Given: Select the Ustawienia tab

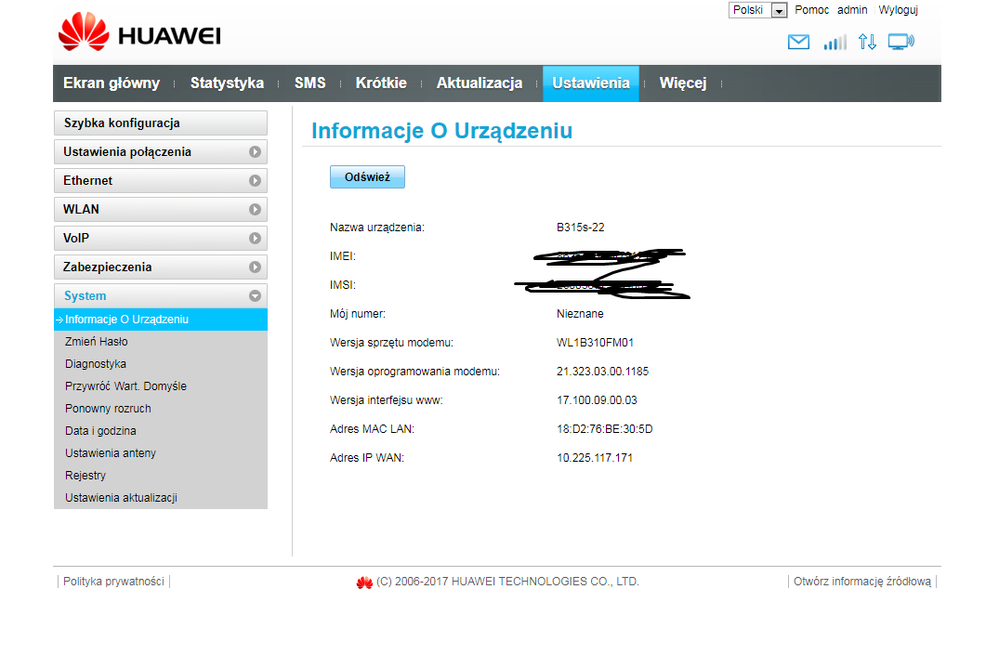Looking at the screenshot, I should pos(591,83).
